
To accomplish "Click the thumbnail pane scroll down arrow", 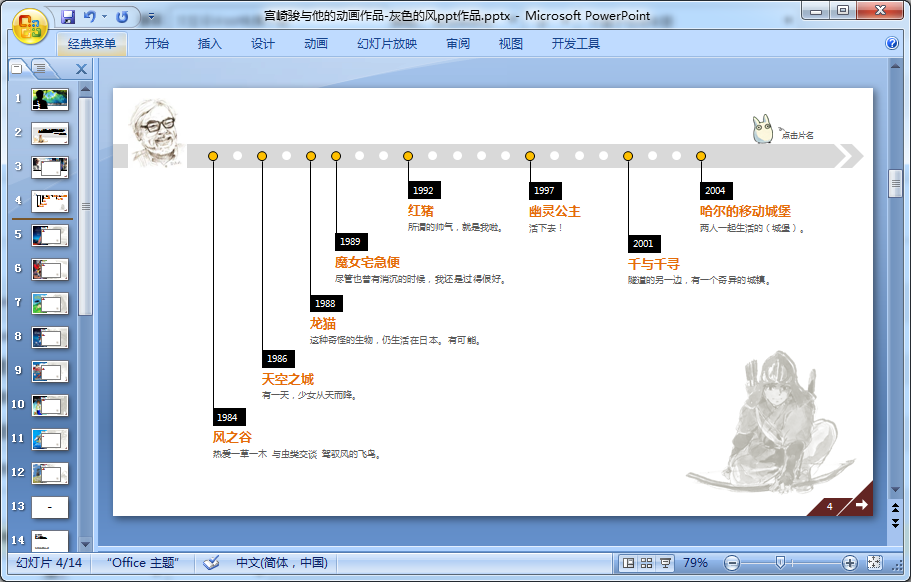I will pos(85,544).
